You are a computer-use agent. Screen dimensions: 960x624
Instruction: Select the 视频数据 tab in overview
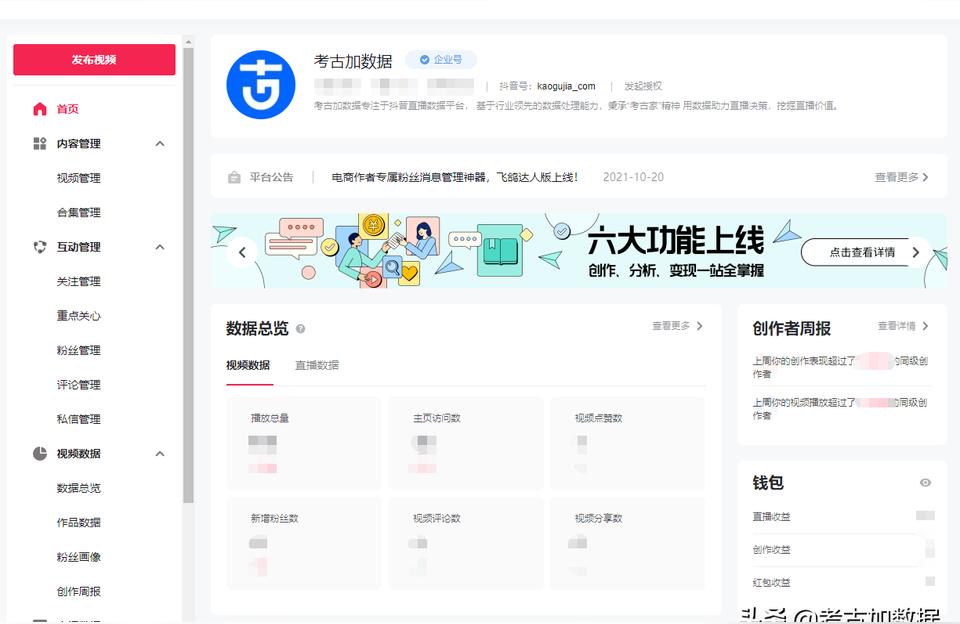pyautogui.click(x=248, y=365)
